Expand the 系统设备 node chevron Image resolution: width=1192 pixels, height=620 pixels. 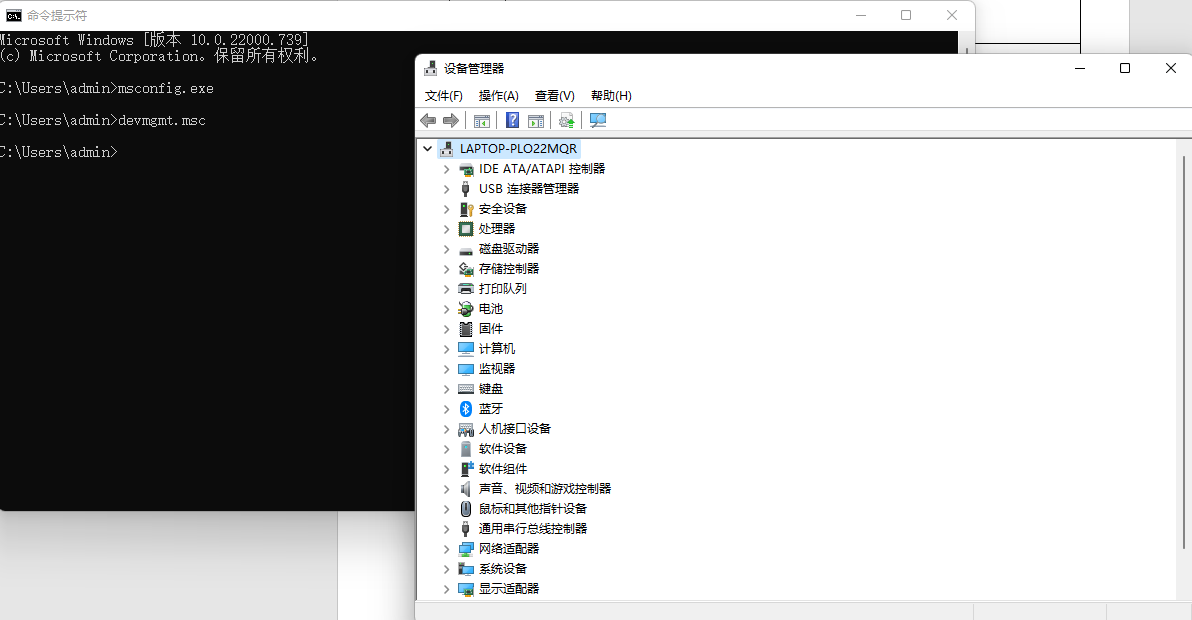click(447, 569)
